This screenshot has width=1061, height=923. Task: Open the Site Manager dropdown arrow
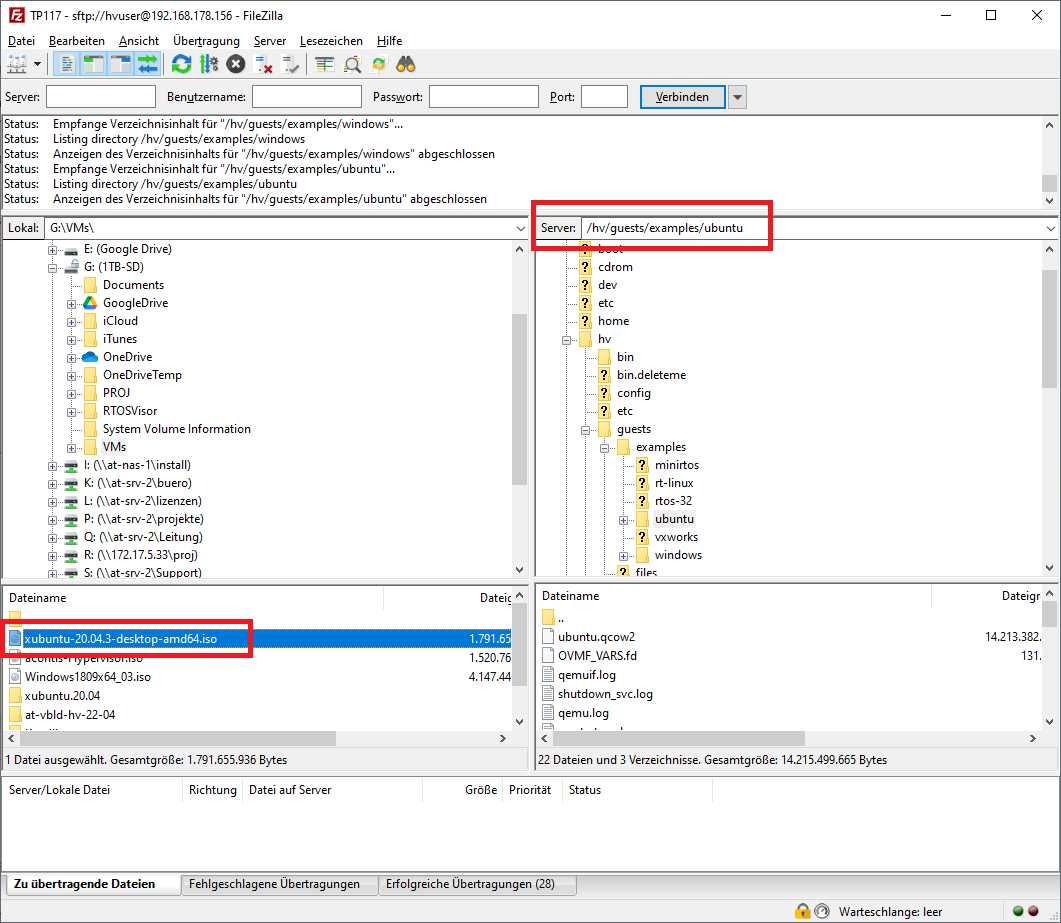pyautogui.click(x=36, y=63)
